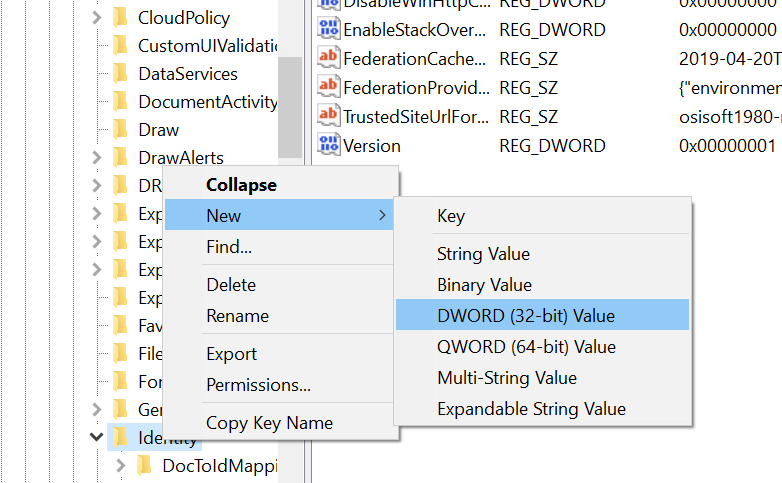
Task: Select the TrustedSiteUrlFor string value icon
Action: 329,115
